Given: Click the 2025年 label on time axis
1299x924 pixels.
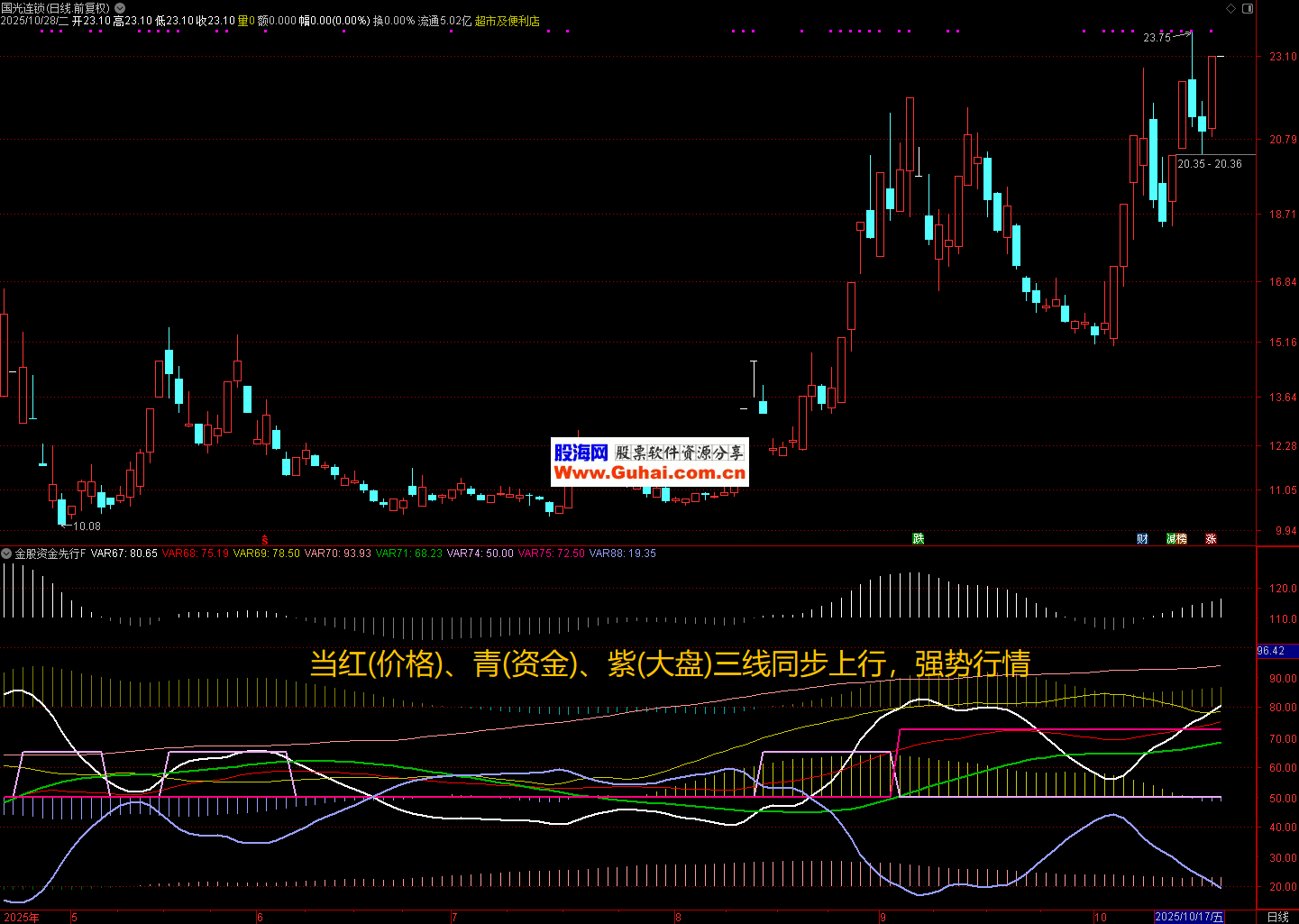Looking at the screenshot, I should pyautogui.click(x=22, y=918).
